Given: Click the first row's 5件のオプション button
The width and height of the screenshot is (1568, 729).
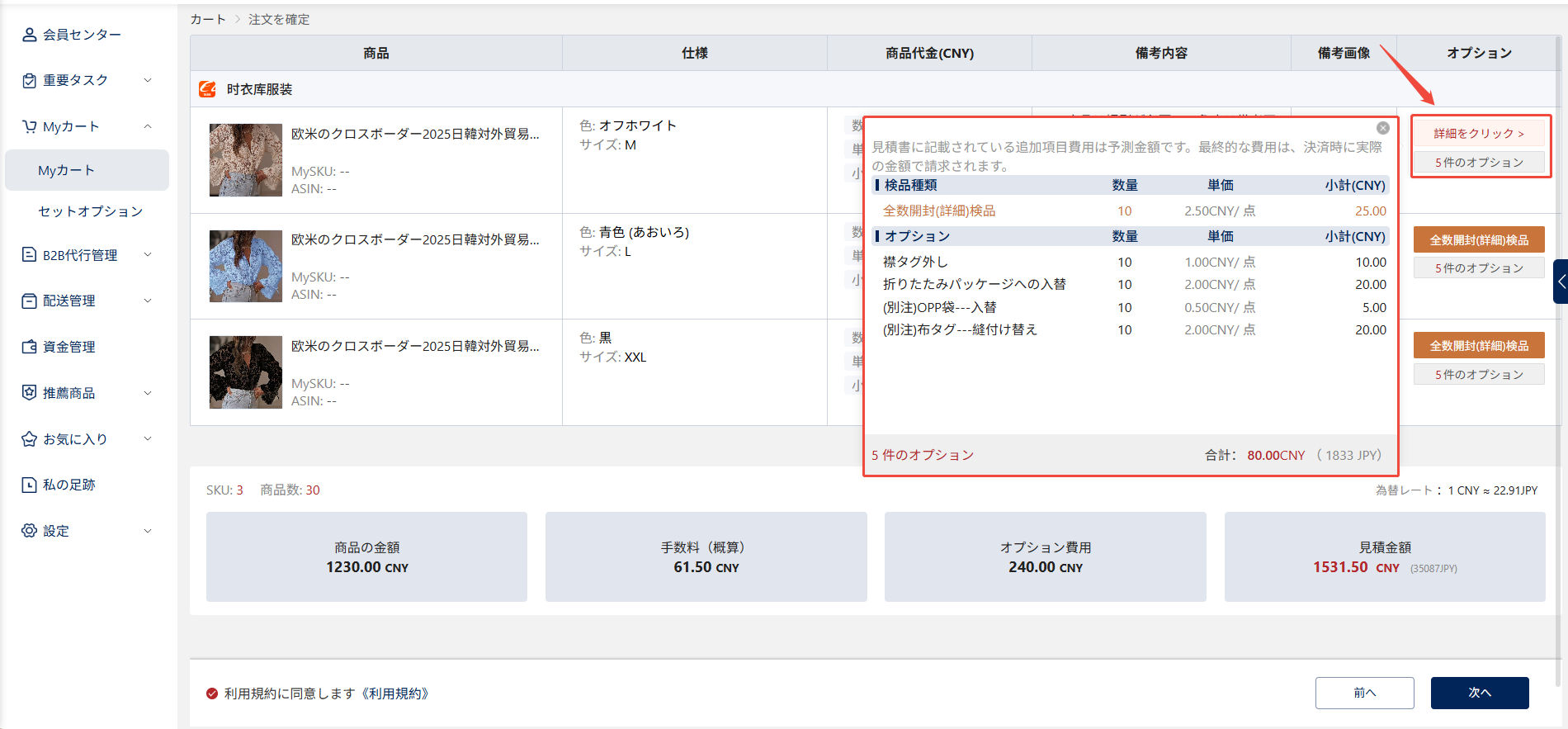Looking at the screenshot, I should coord(1479,163).
